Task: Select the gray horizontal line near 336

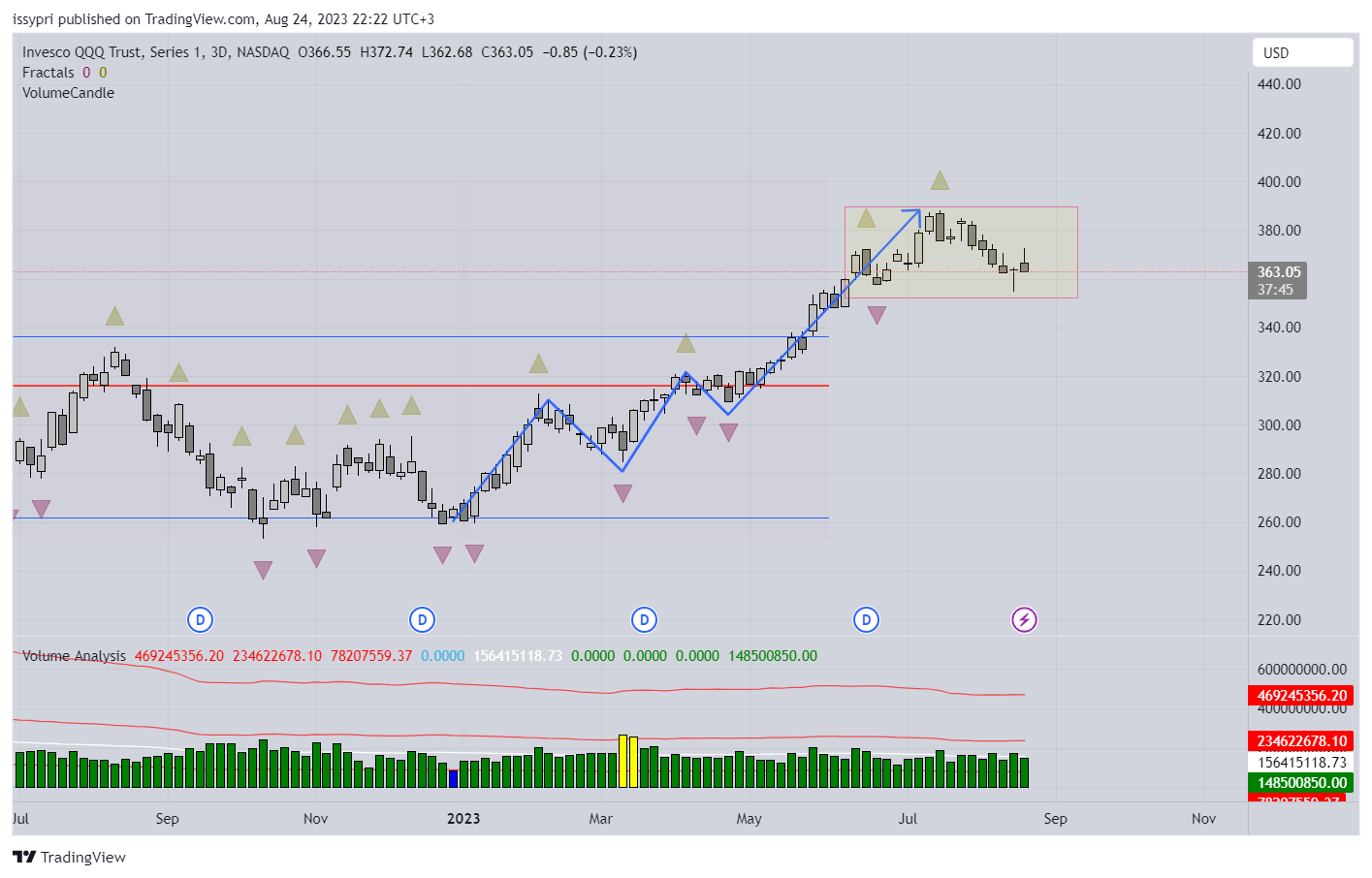Action: click(421, 337)
